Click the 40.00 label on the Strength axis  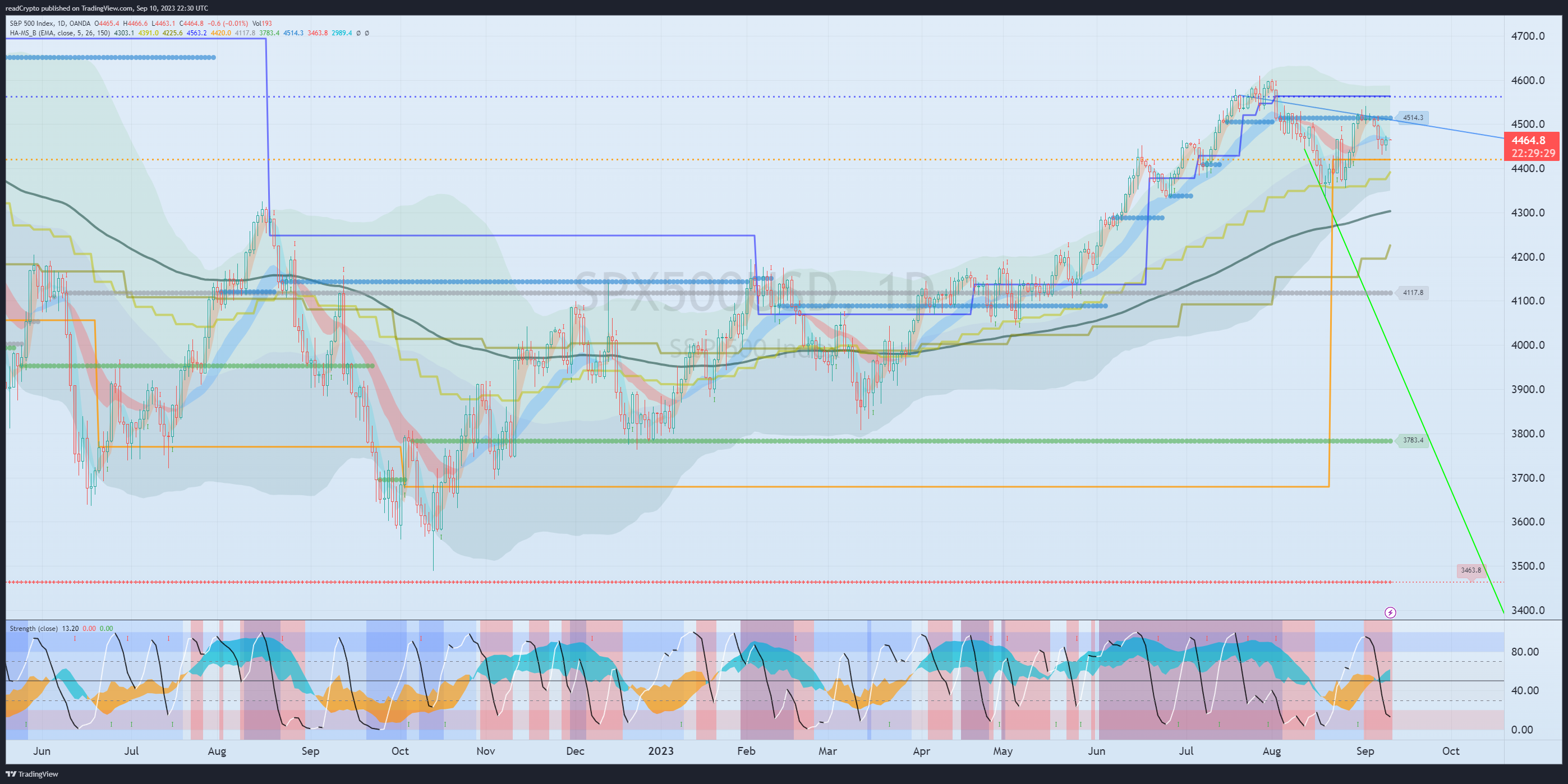tap(1525, 690)
